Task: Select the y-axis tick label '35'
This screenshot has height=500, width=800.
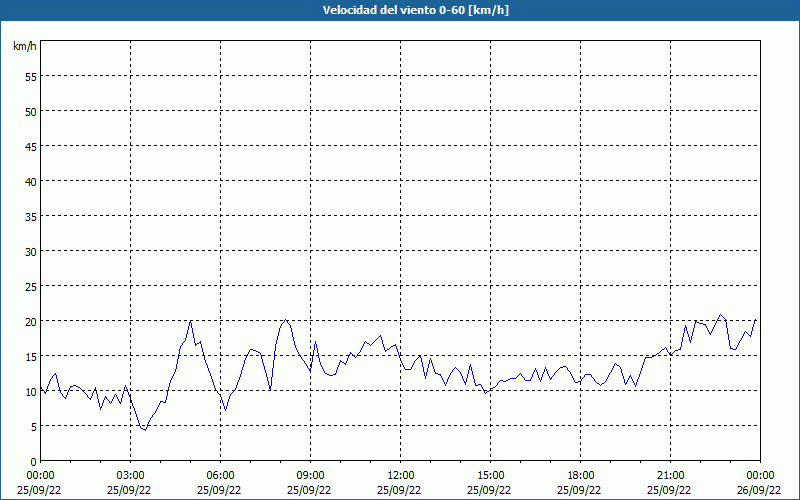Action: click(x=31, y=217)
